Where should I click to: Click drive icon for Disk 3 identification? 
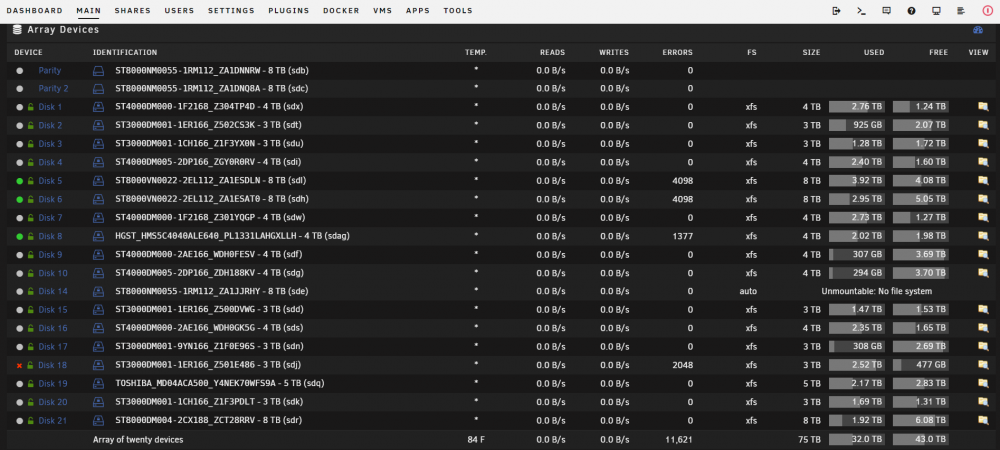point(98,144)
